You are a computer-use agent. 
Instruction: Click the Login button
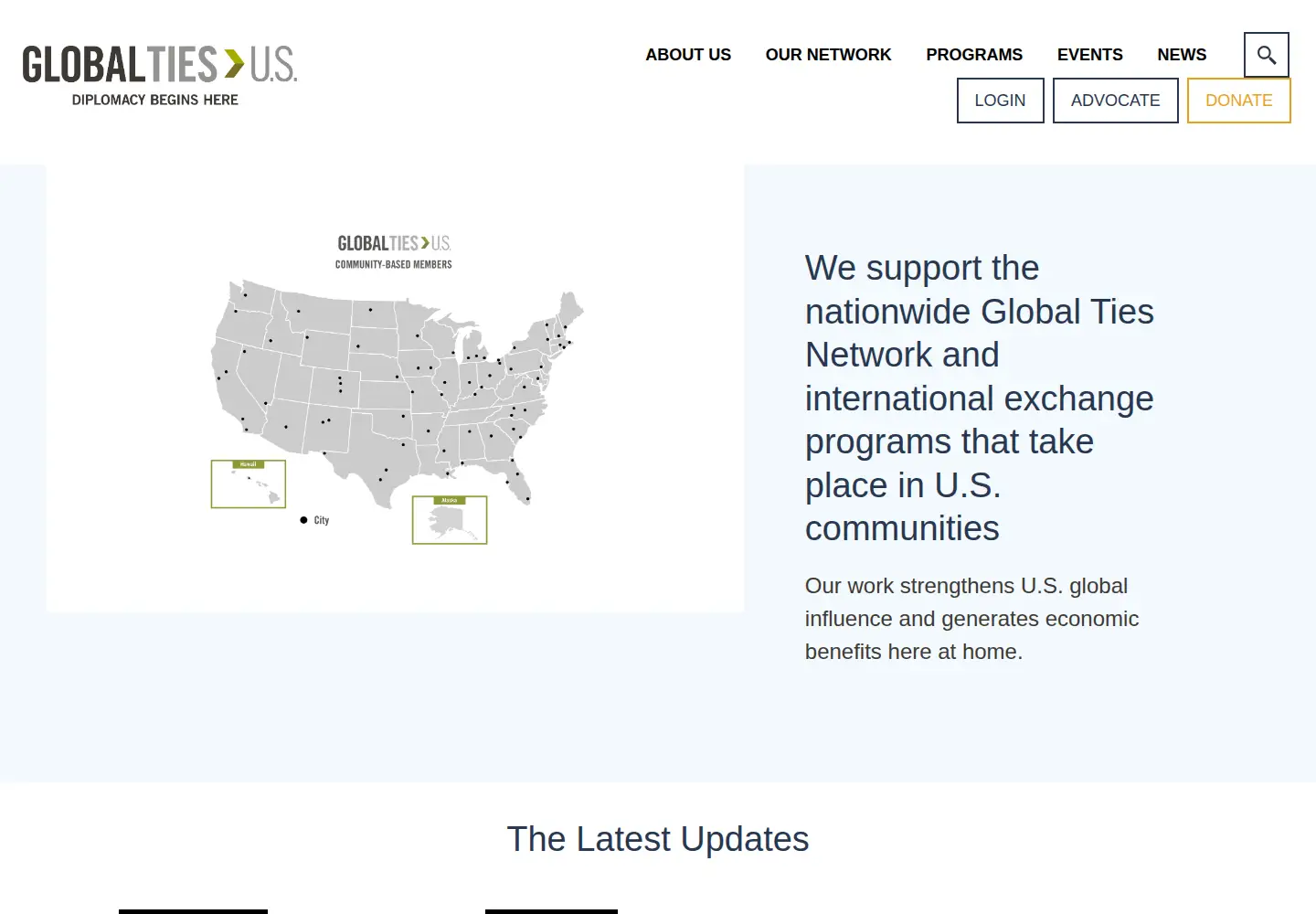pos(1000,101)
